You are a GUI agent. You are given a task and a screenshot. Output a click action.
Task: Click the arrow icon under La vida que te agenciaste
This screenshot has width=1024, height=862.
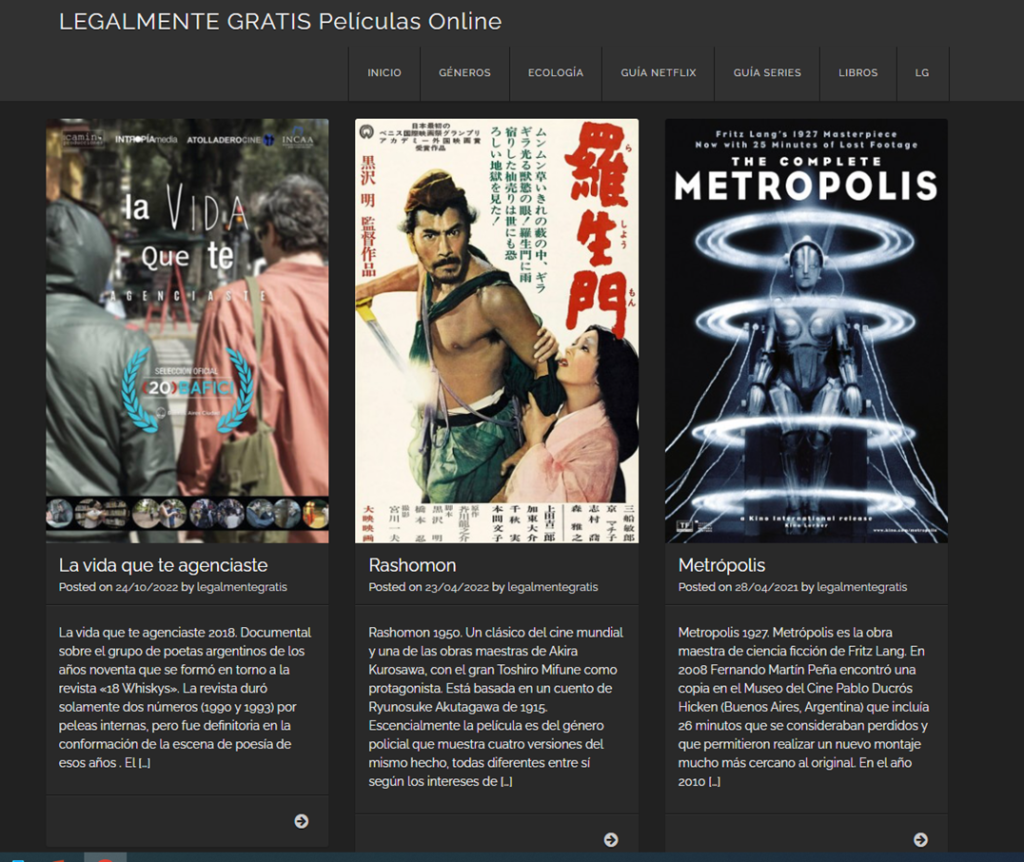301,821
